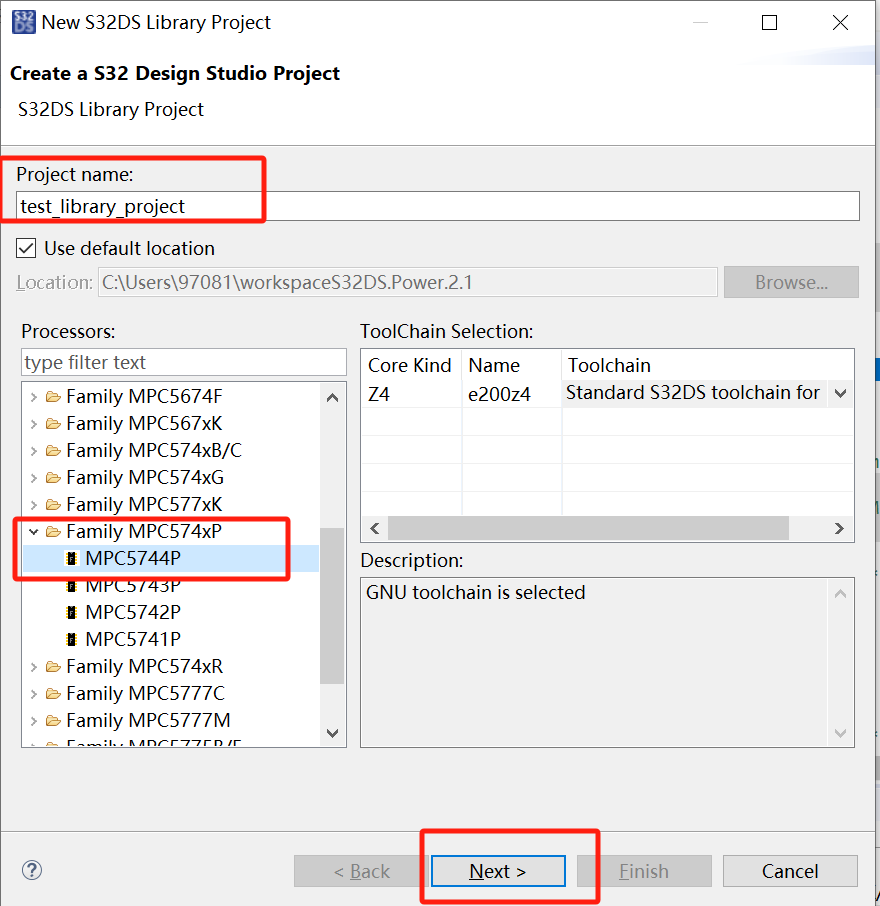Toggle the Use default location checkbox

pos(26,248)
